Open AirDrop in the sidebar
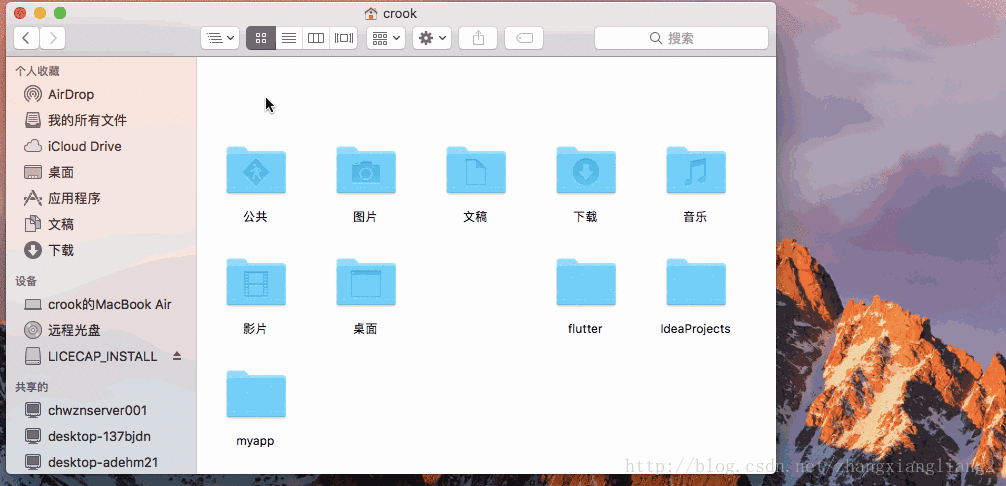 point(70,94)
